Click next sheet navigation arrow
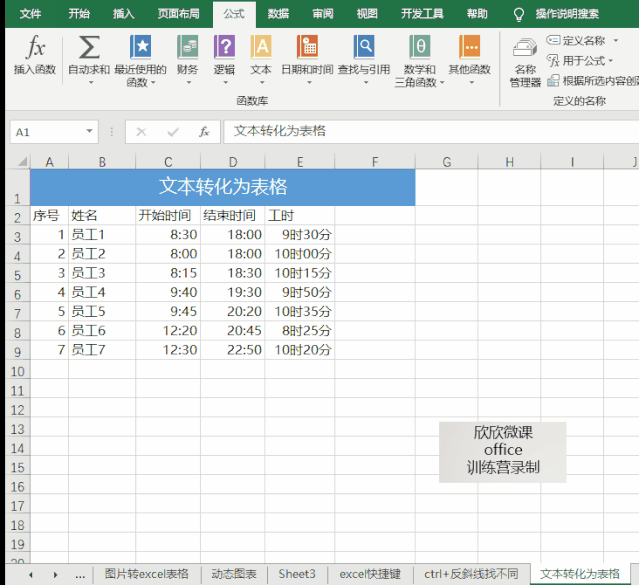 (x=55, y=575)
